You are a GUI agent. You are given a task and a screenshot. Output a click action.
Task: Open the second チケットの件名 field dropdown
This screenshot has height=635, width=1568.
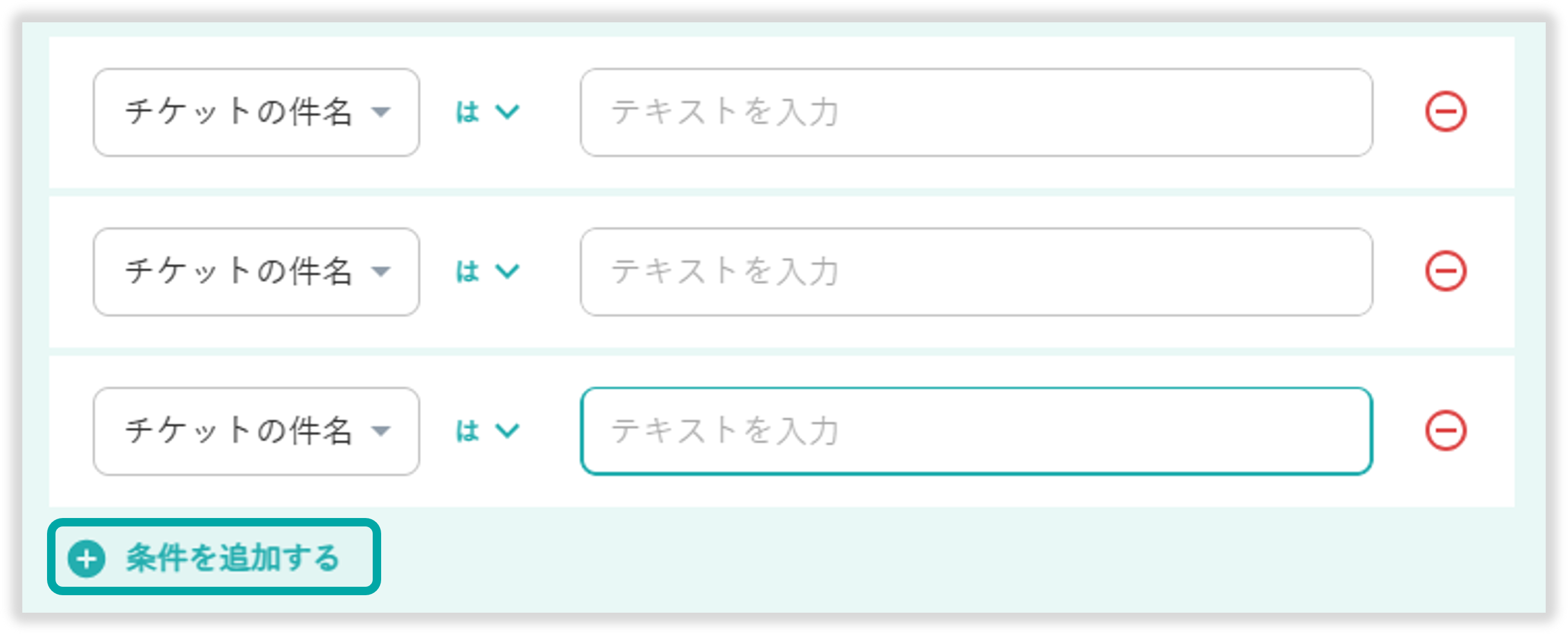(256, 271)
